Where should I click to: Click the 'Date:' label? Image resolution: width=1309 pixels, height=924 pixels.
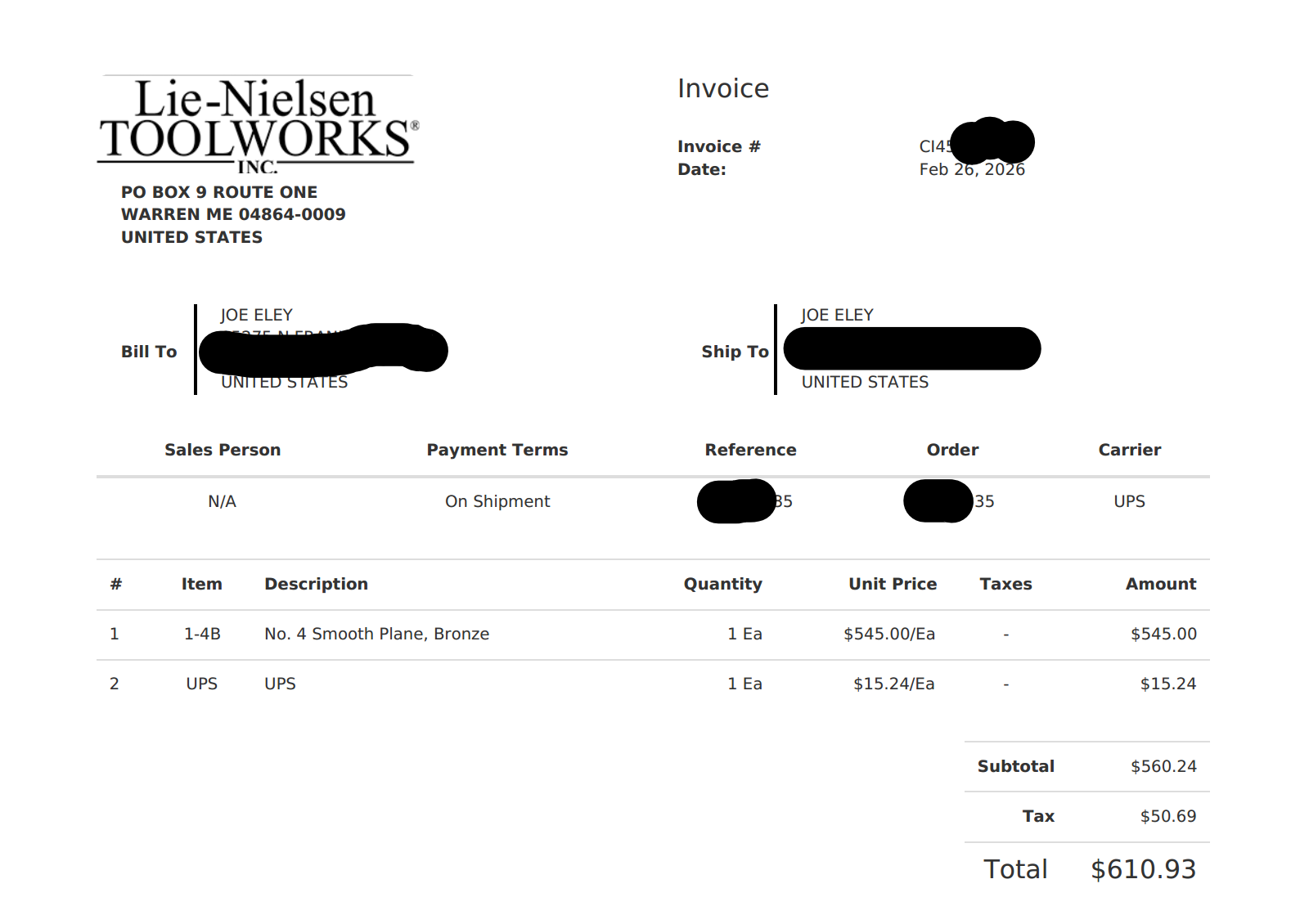click(x=702, y=169)
